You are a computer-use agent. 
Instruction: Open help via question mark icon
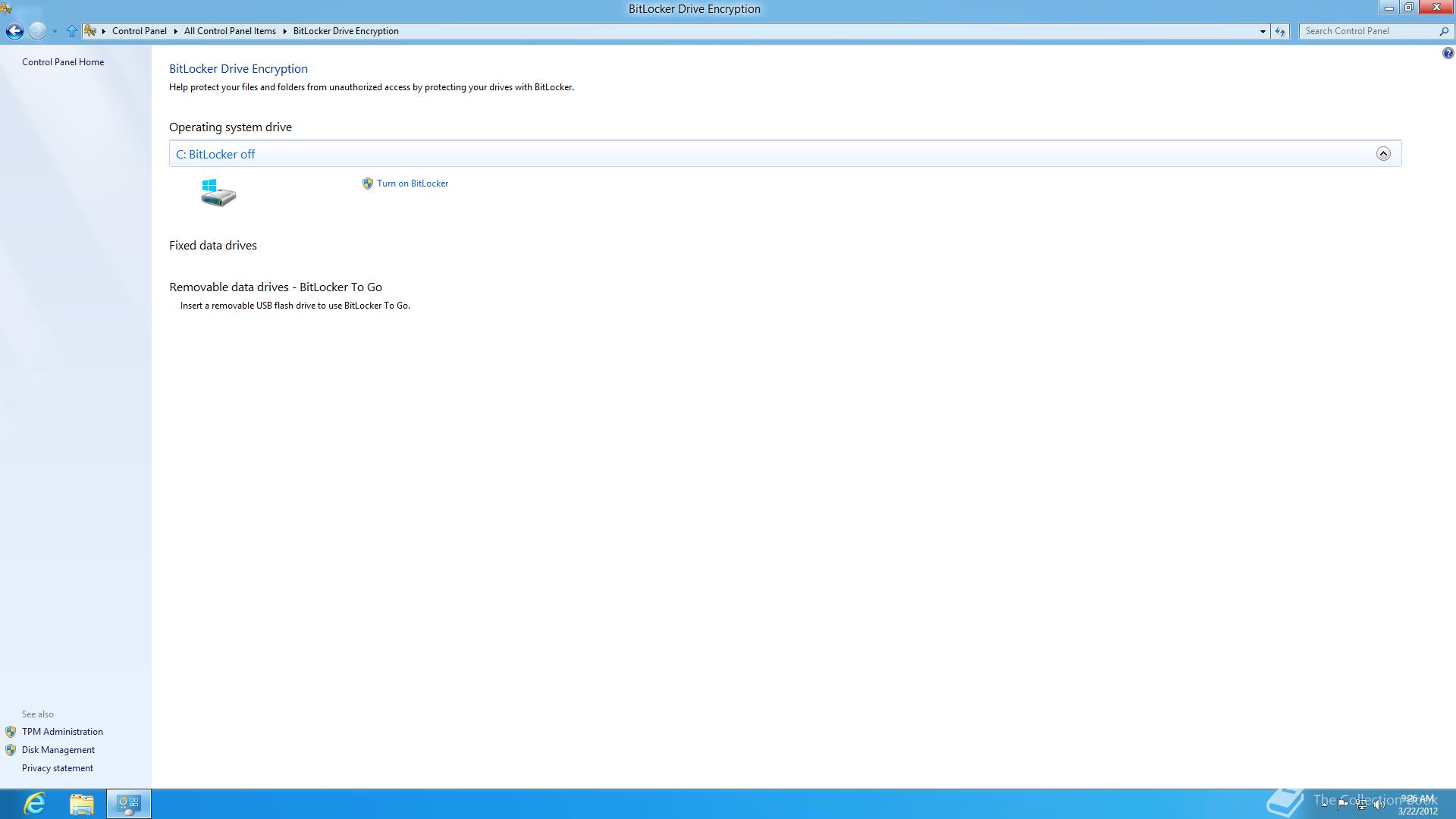(1448, 53)
